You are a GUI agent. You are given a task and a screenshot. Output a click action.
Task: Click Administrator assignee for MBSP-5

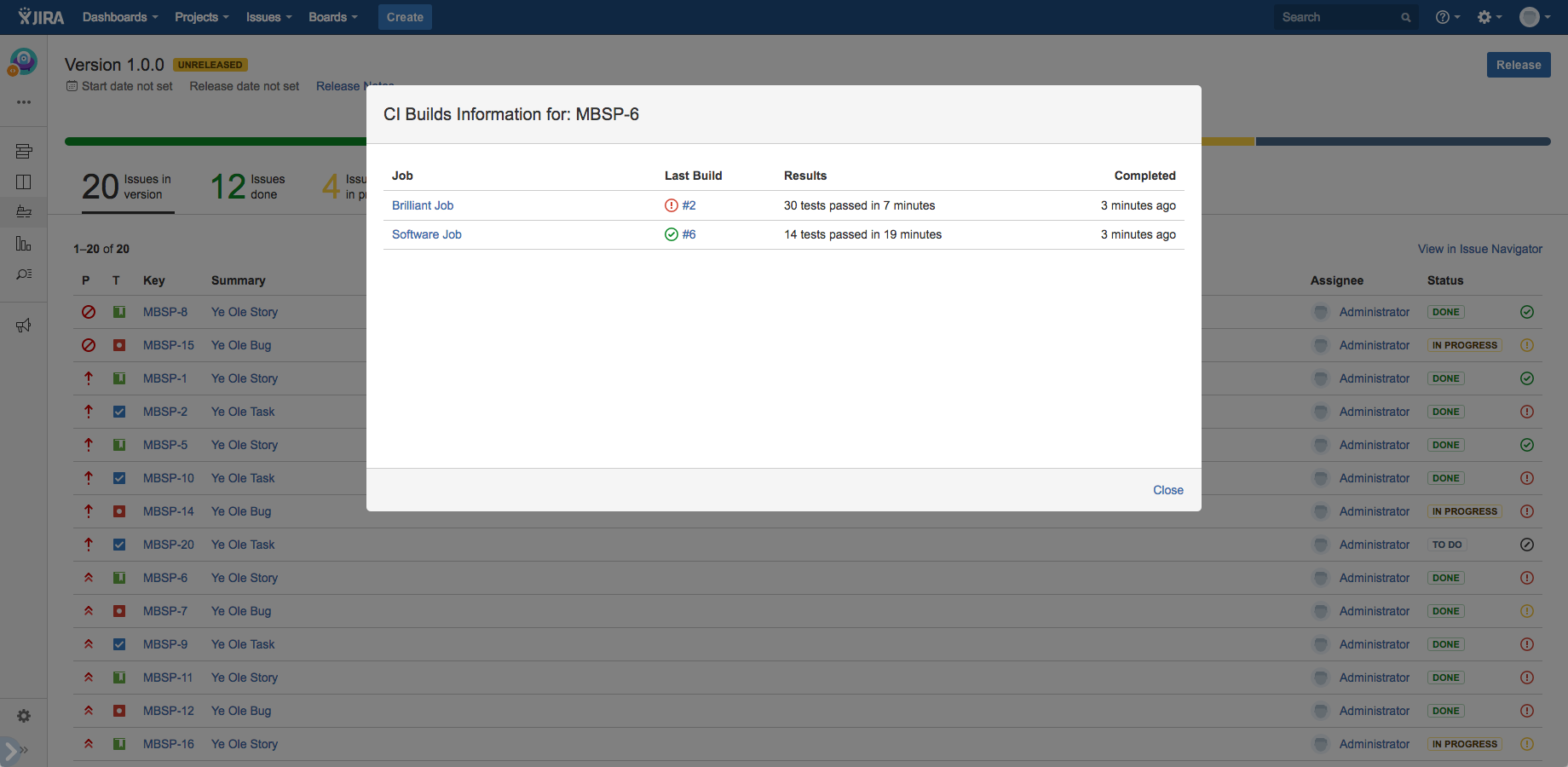[1375, 445]
